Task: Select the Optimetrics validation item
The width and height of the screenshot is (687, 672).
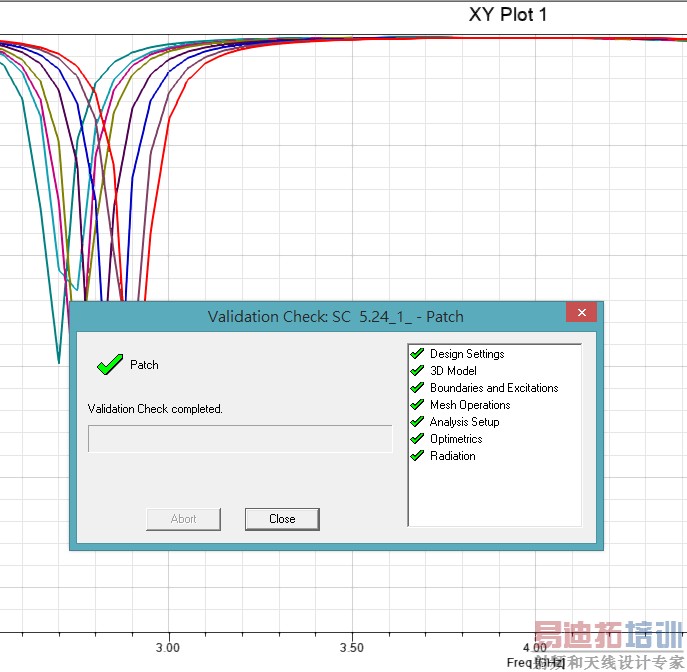Action: pos(456,439)
